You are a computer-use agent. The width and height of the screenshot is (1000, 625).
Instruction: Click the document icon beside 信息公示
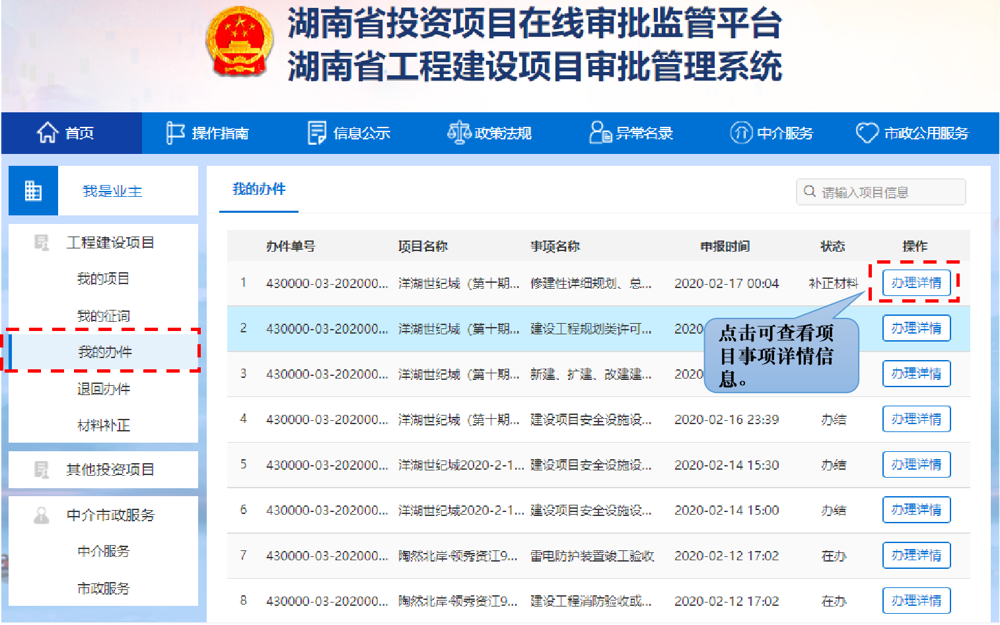[x=315, y=132]
